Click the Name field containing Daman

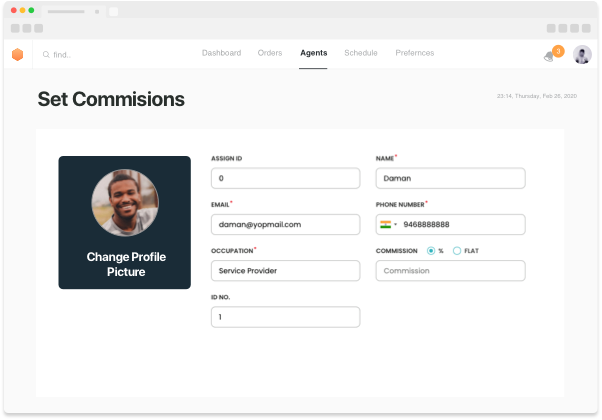pos(450,178)
